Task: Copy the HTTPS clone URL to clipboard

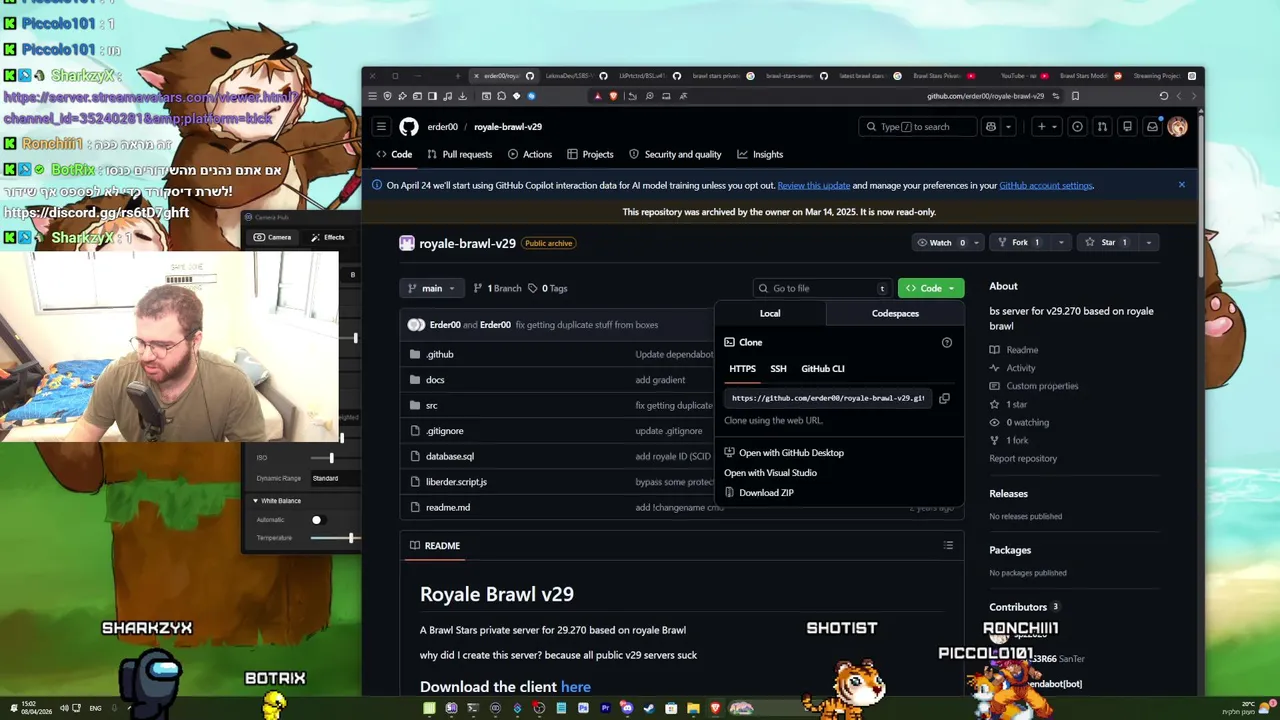Action: coord(944,398)
